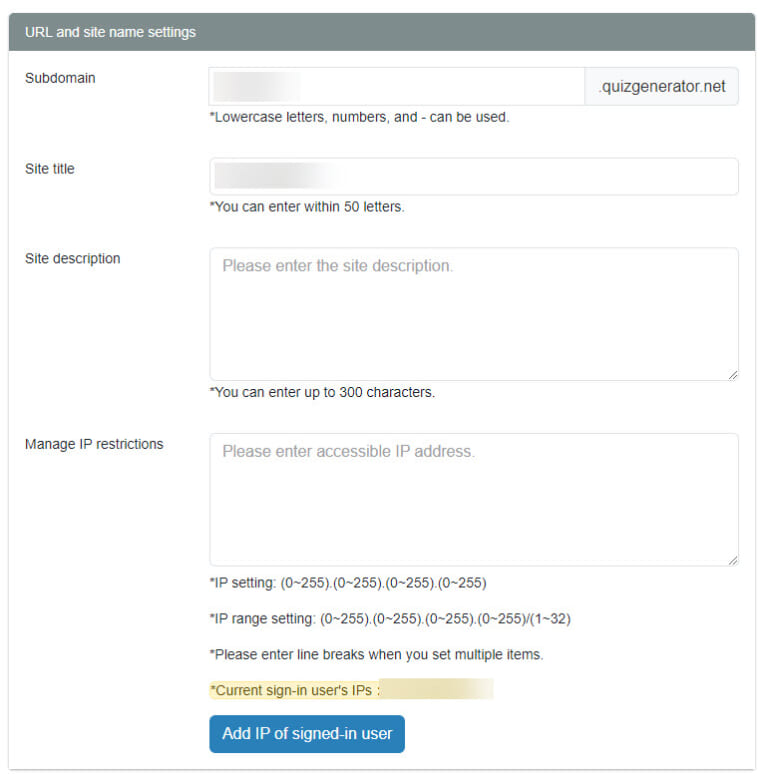Click the Site description resize handle
The image size is (768, 781).
click(x=733, y=375)
